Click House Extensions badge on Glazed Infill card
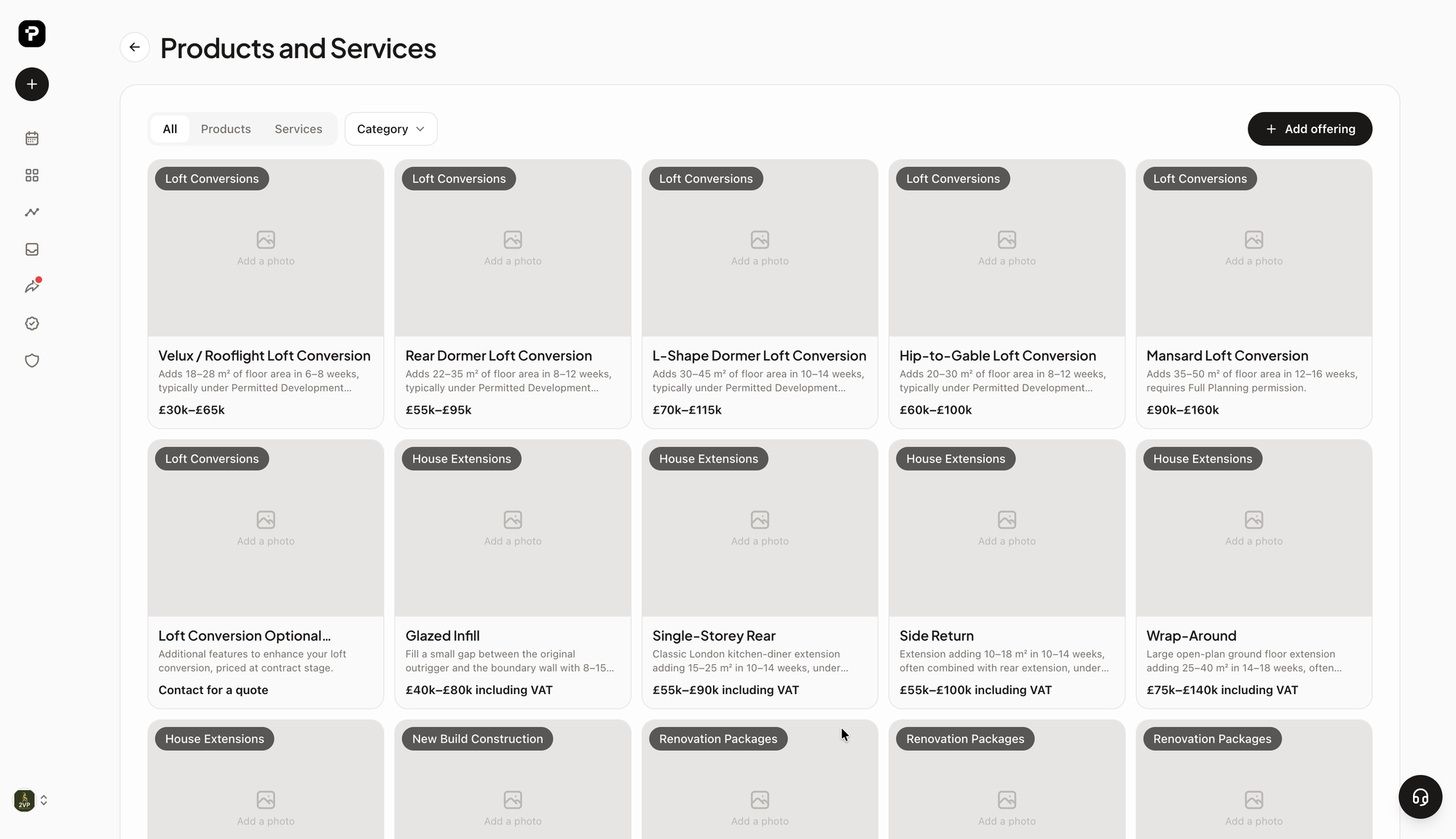 click(x=461, y=459)
